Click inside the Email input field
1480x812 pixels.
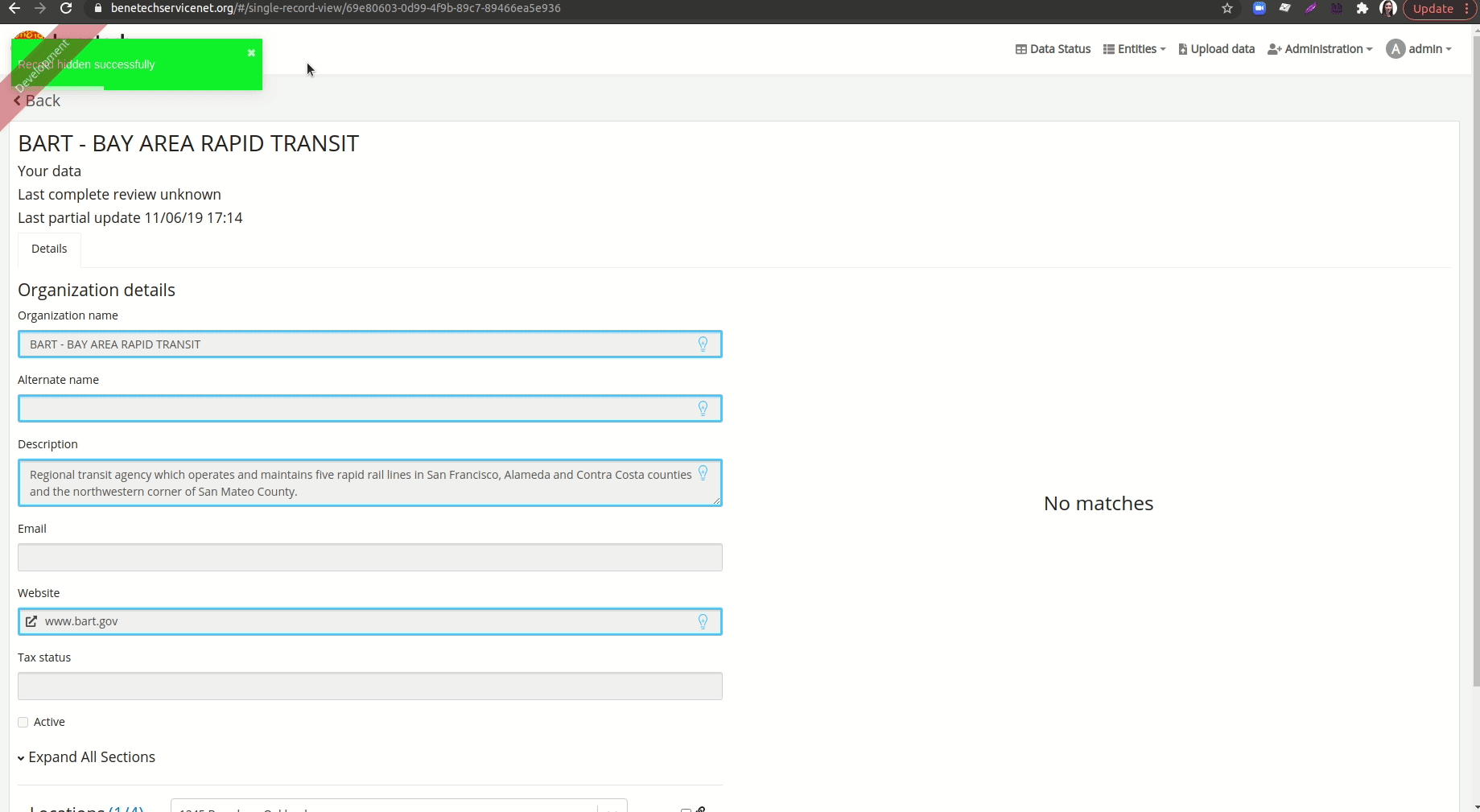(369, 557)
